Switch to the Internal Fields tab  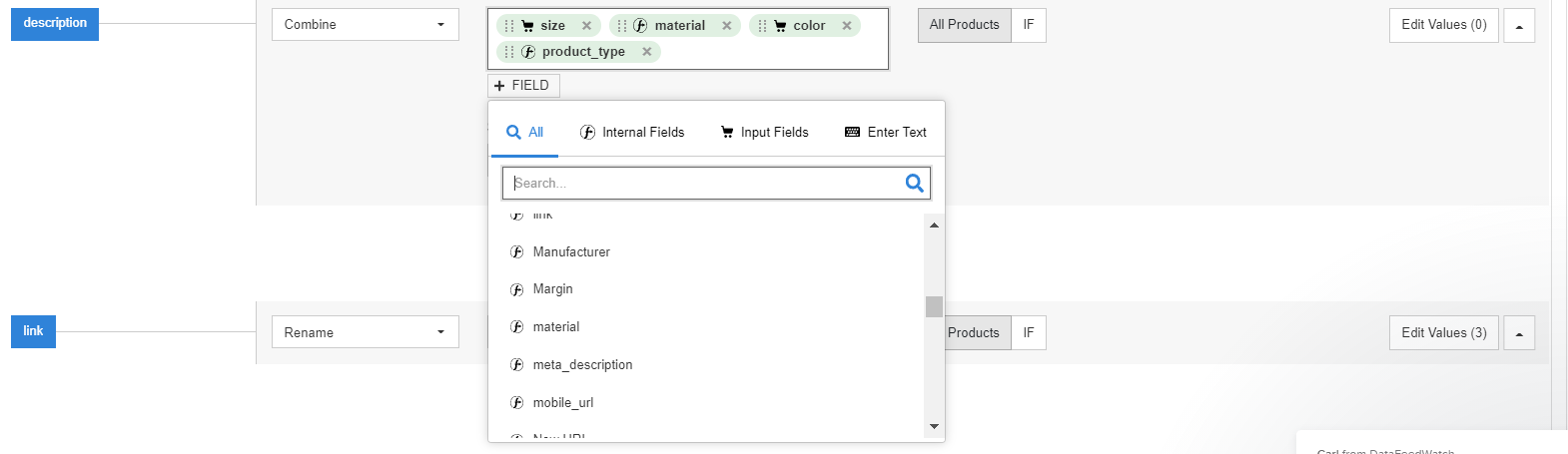[632, 133]
